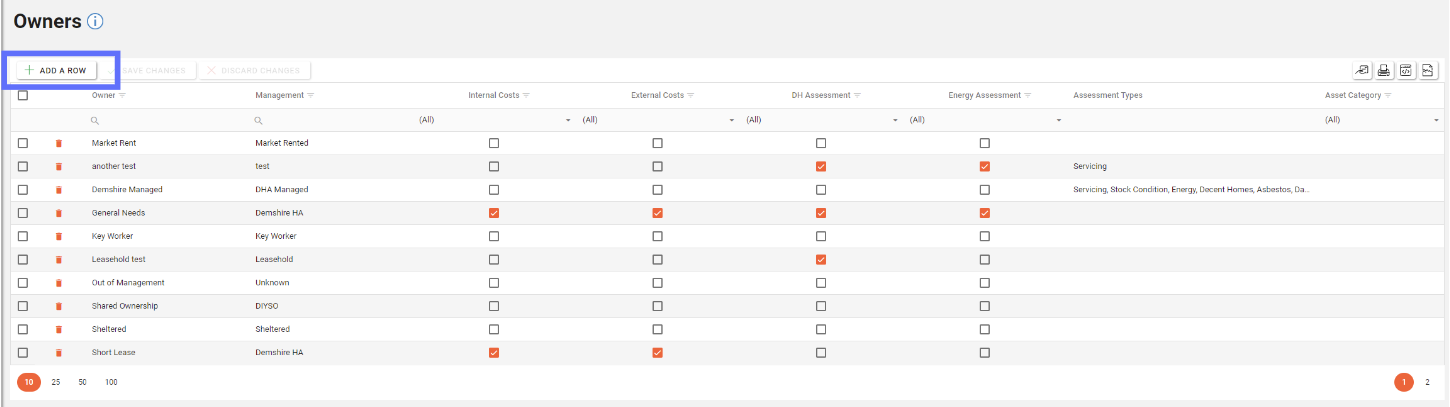1450x407 pixels.
Task: Delete the Market Rent row via trash icon
Action: point(58,143)
